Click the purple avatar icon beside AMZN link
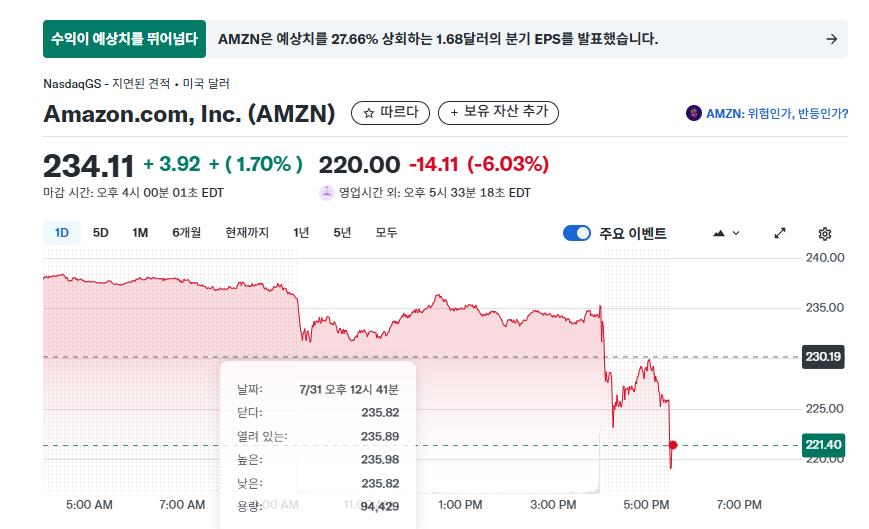 [693, 113]
